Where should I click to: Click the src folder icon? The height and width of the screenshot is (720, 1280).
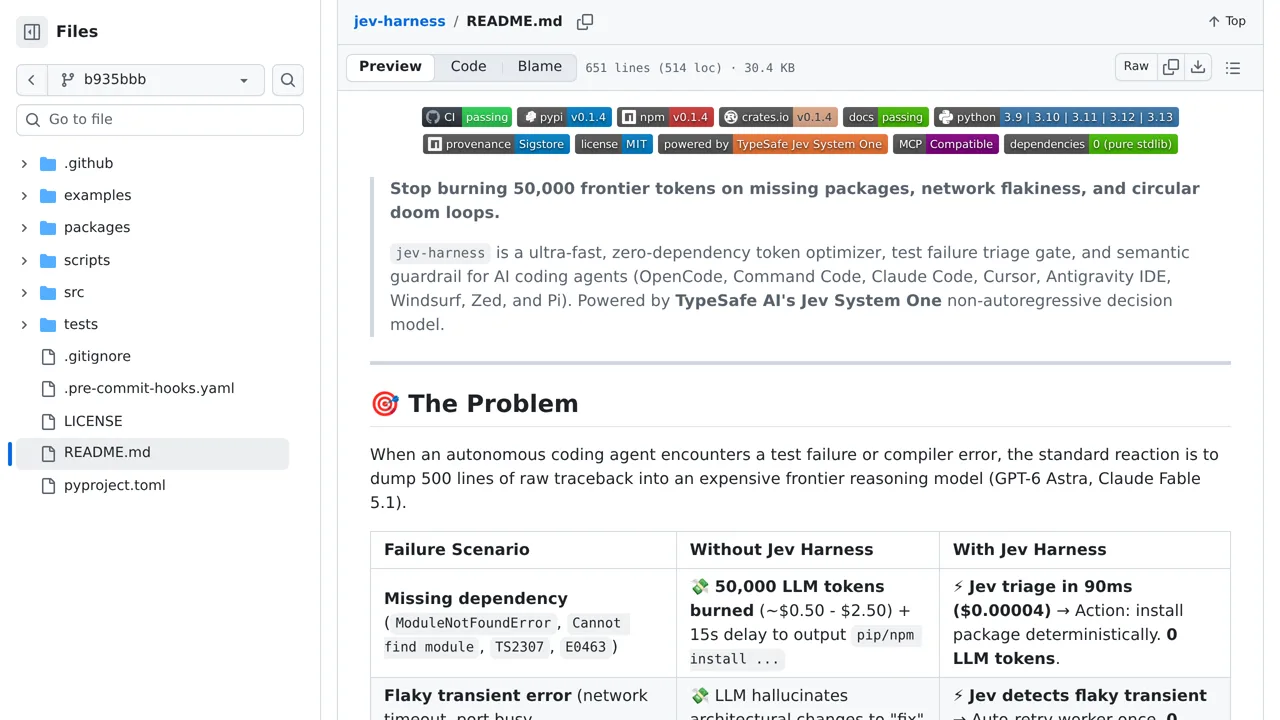tap(48, 292)
